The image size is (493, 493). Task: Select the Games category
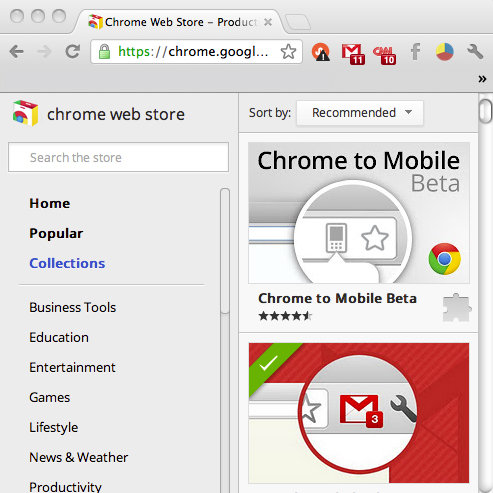pos(50,397)
